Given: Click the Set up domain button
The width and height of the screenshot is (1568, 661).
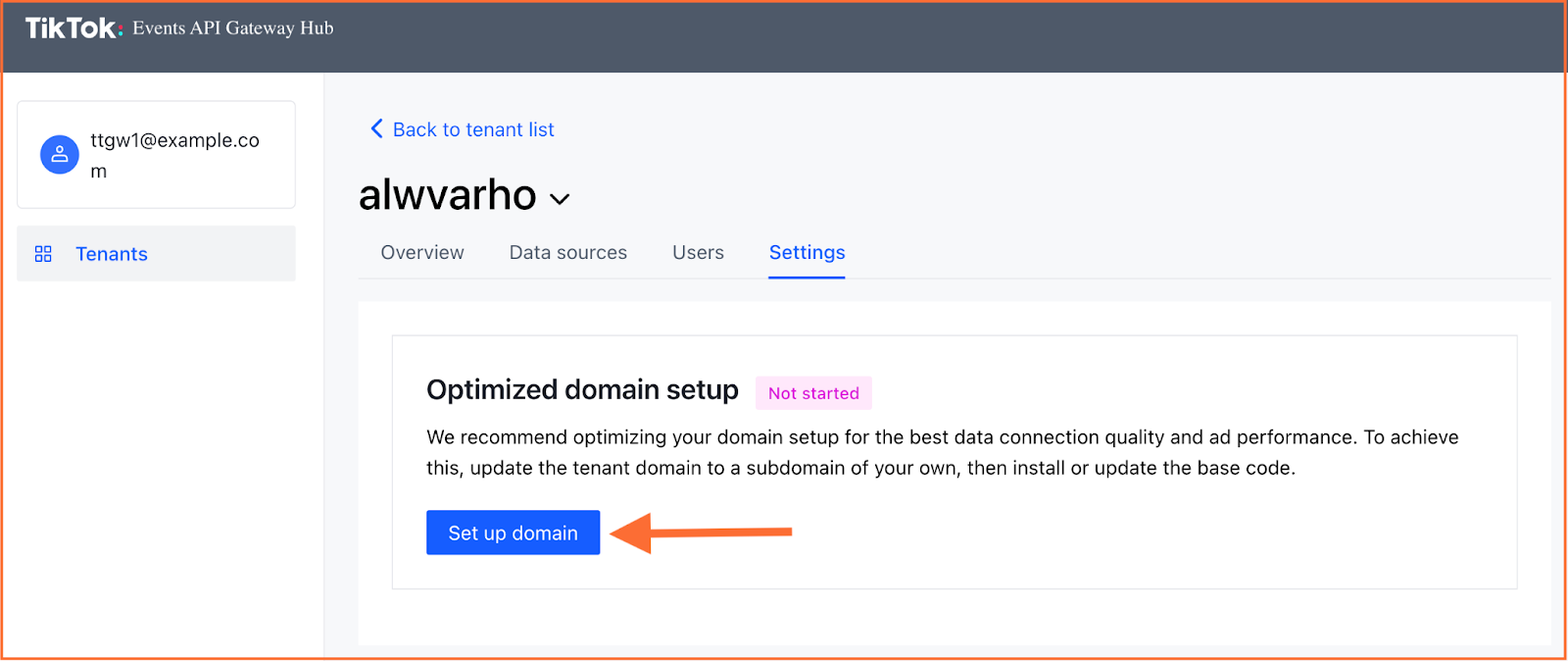Looking at the screenshot, I should (x=513, y=533).
